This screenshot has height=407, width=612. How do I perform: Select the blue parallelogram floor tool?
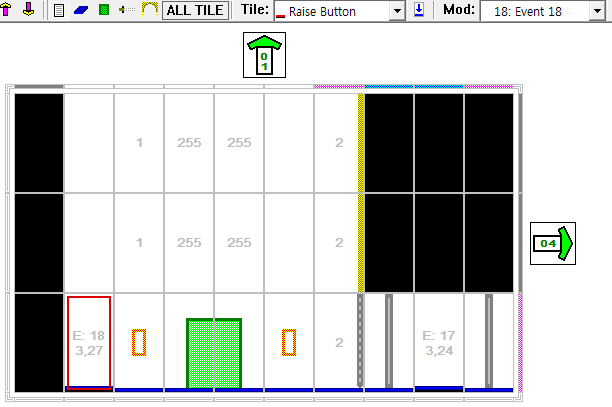coord(81,10)
